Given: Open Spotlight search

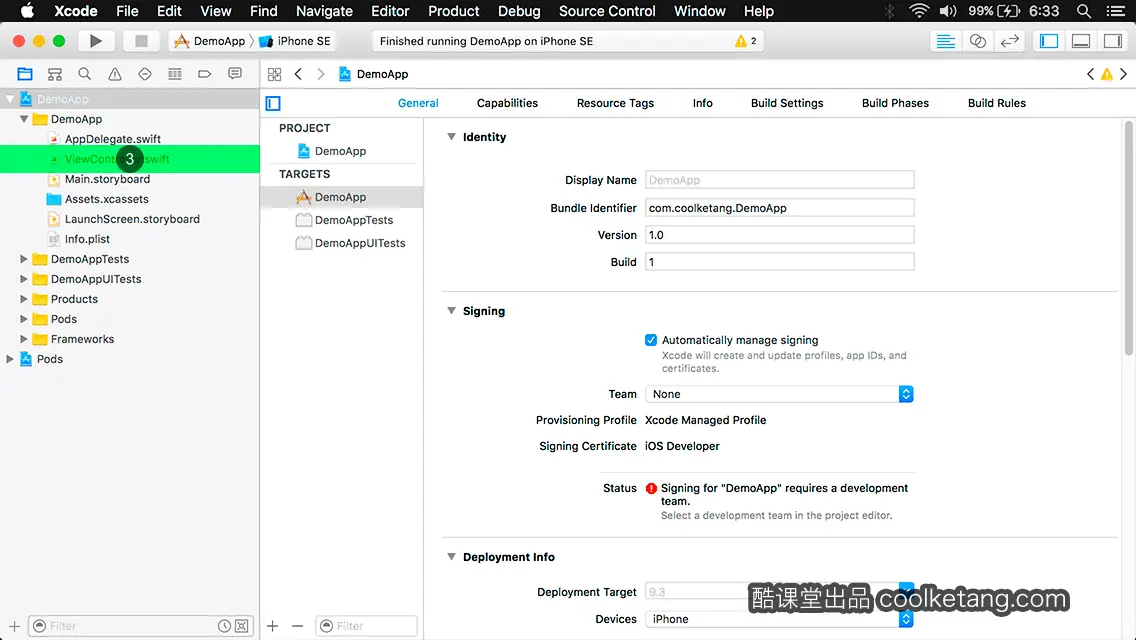Looking at the screenshot, I should pos(1084,11).
